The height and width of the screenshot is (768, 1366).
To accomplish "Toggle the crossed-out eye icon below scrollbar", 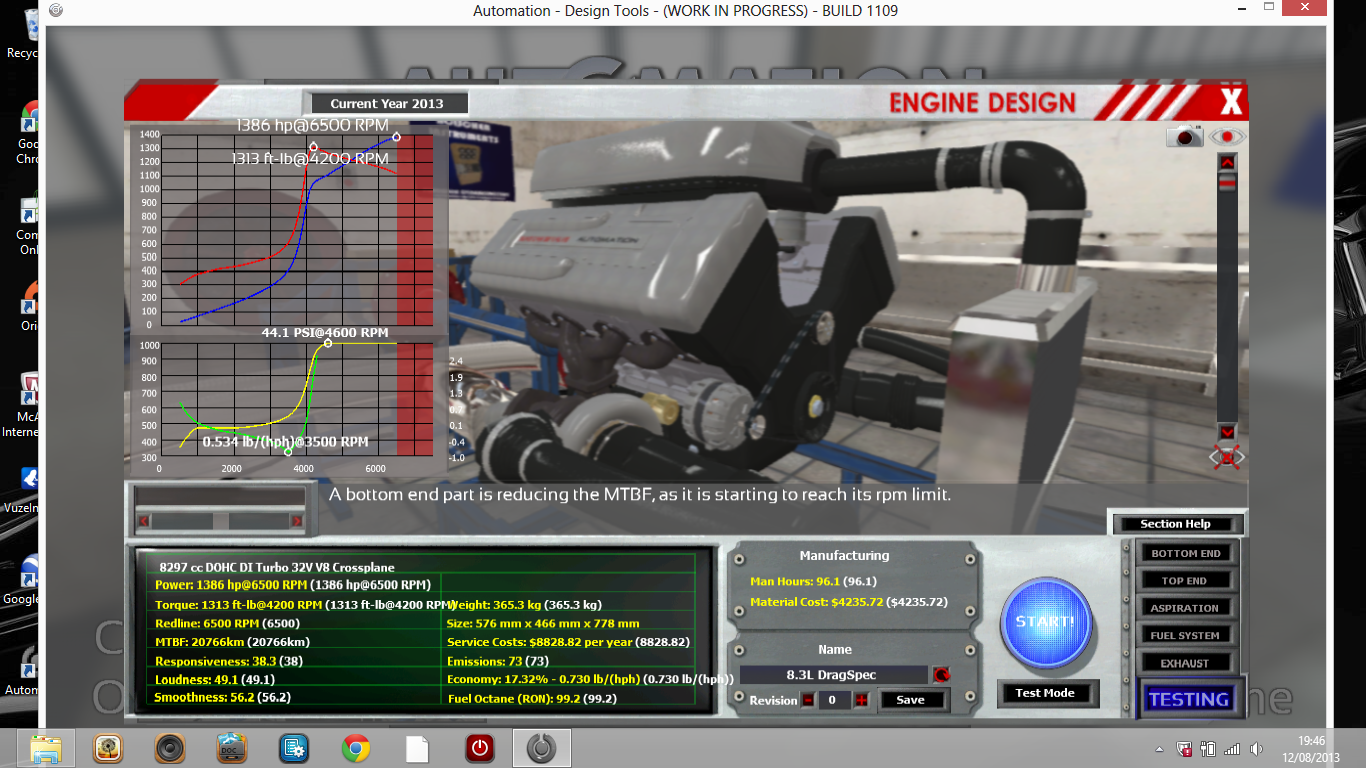I will [x=1228, y=458].
